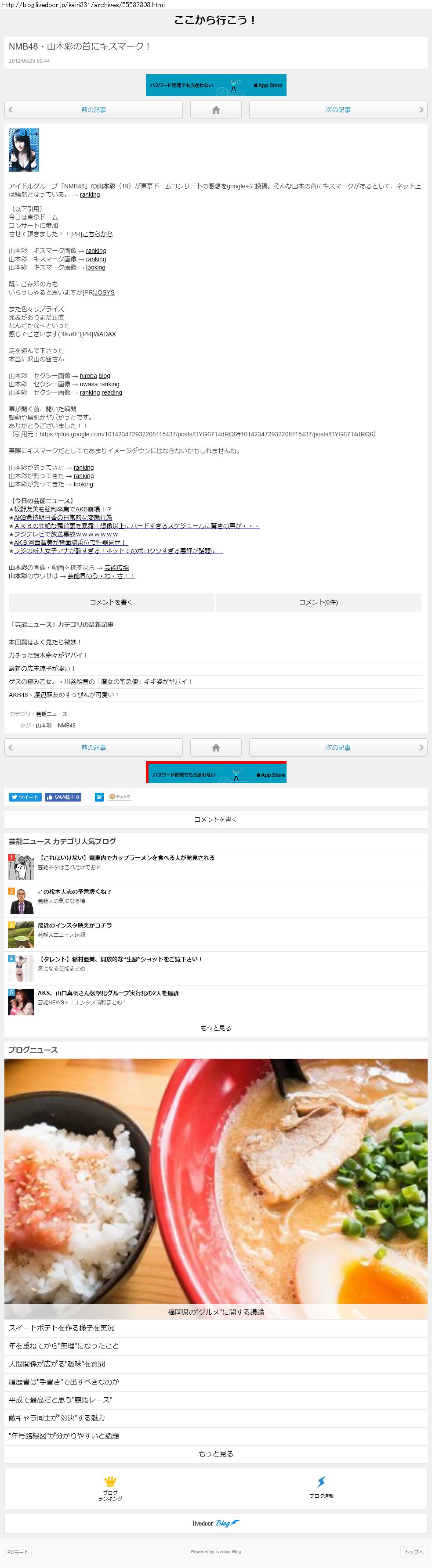
Task: Select 山本彩 tag link
Action: tap(44, 726)
